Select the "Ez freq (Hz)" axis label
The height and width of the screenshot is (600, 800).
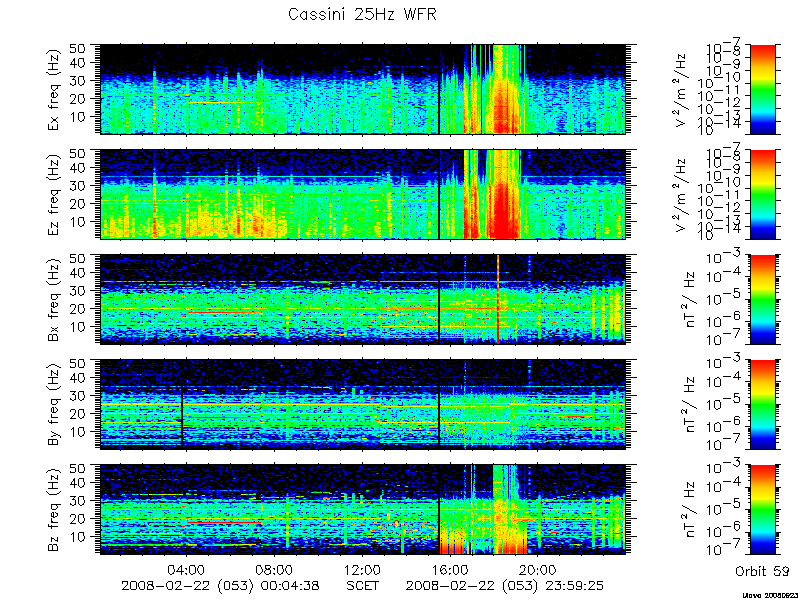click(x=54, y=194)
